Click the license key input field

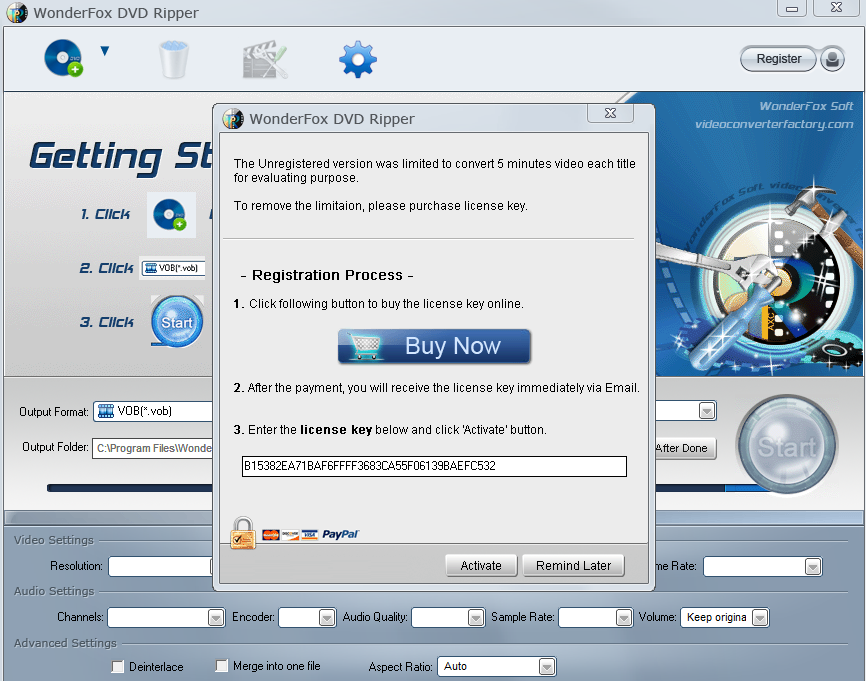(434, 466)
